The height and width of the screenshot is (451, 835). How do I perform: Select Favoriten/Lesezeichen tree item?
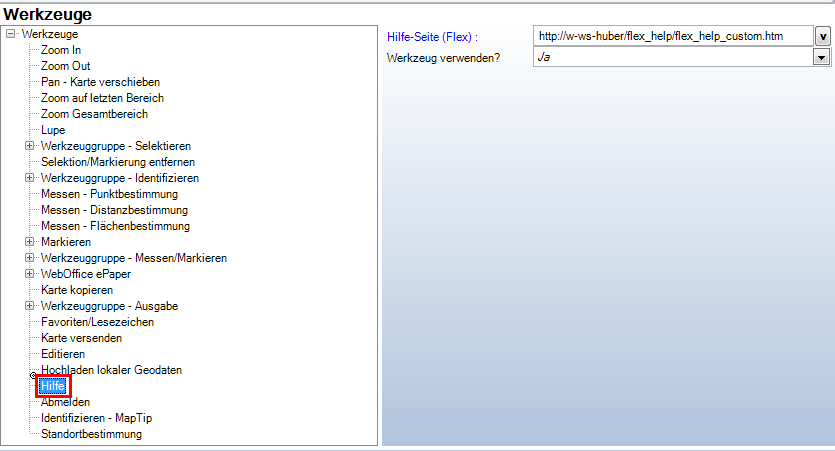pos(97,322)
